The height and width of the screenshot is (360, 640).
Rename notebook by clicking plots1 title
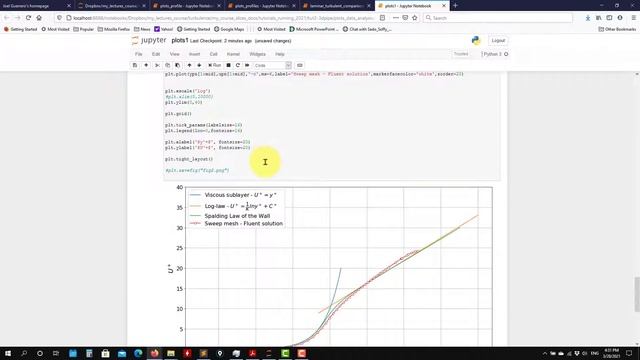point(180,40)
